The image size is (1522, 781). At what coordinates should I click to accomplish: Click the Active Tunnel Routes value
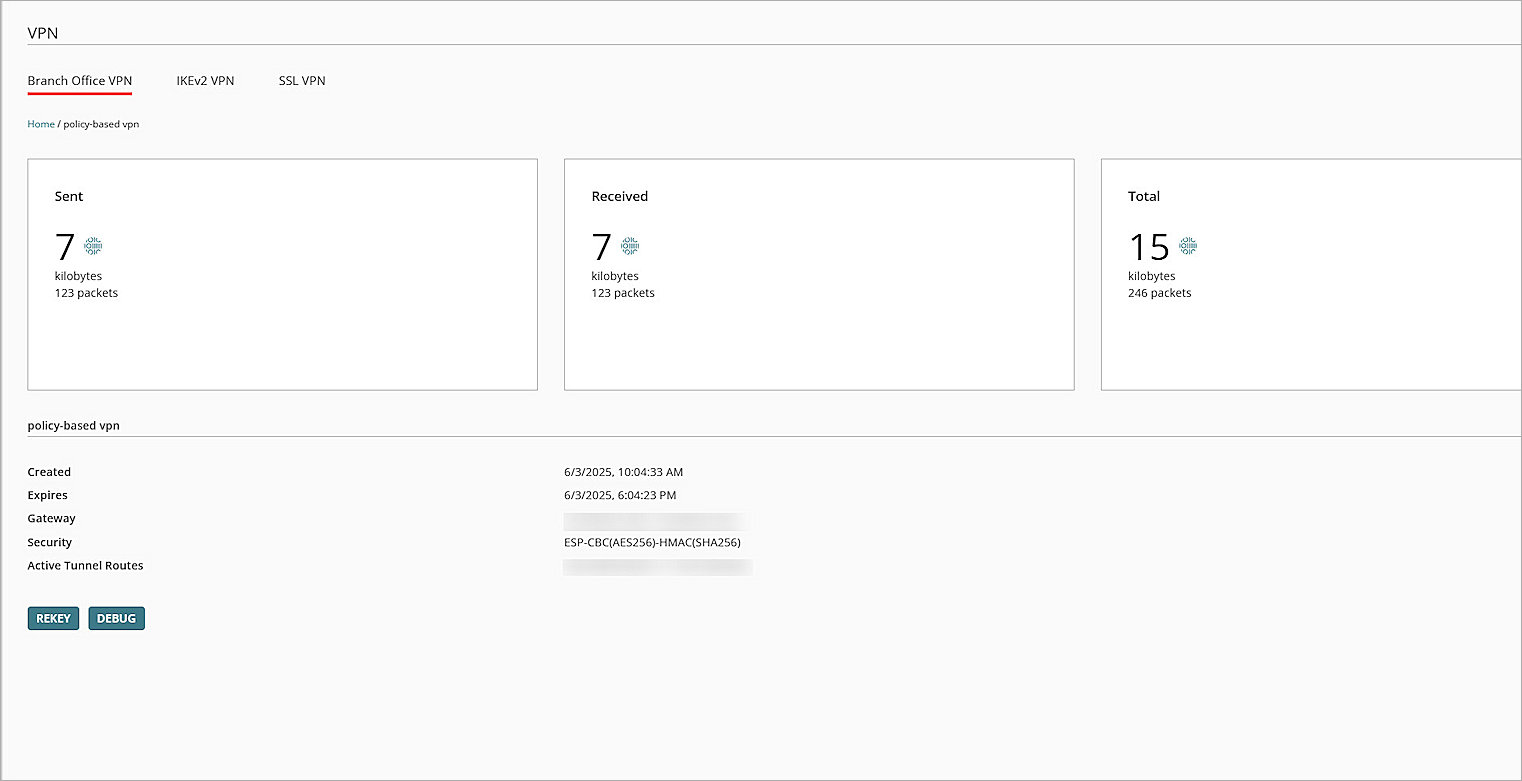click(x=657, y=566)
